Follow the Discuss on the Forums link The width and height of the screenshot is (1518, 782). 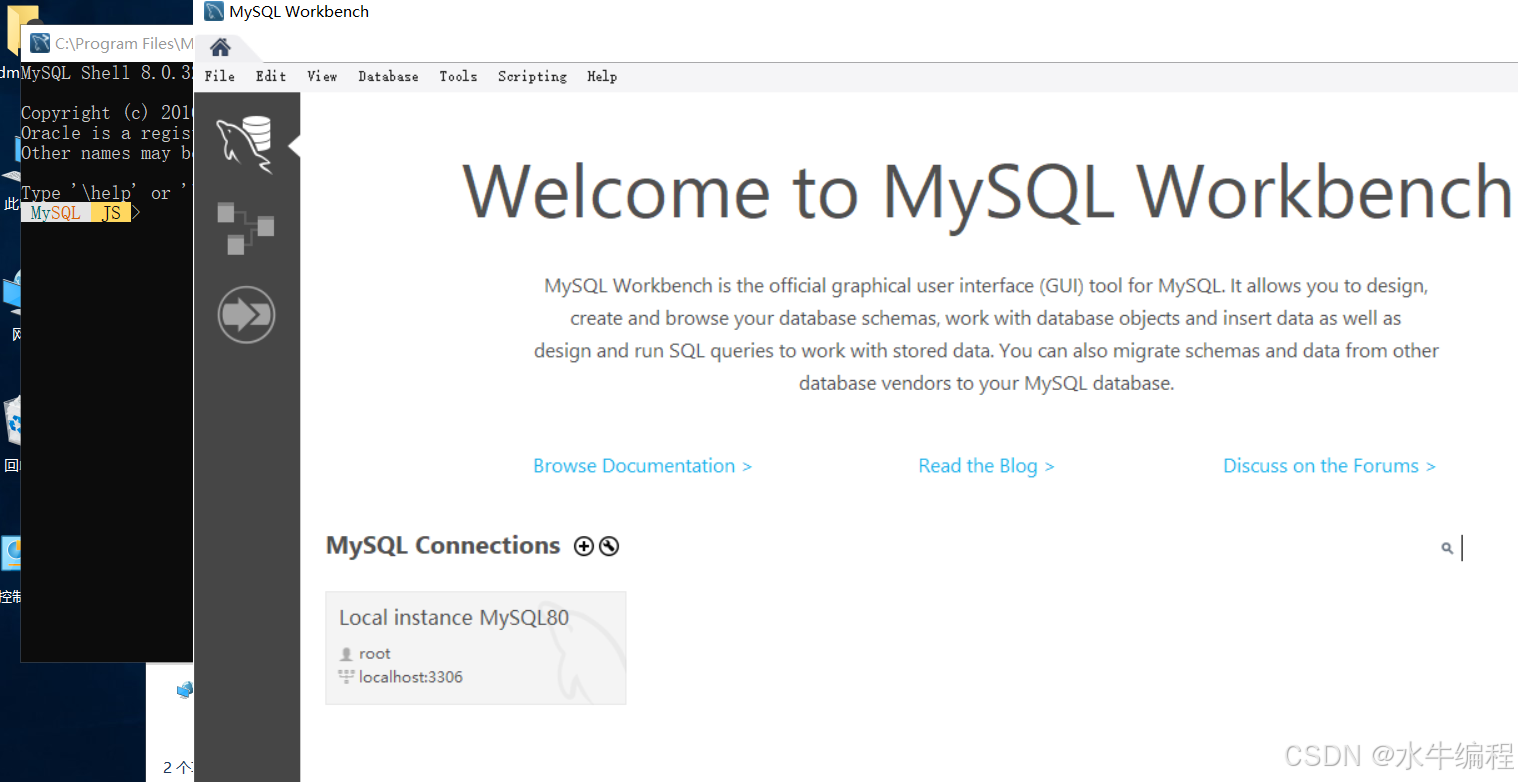click(1330, 466)
